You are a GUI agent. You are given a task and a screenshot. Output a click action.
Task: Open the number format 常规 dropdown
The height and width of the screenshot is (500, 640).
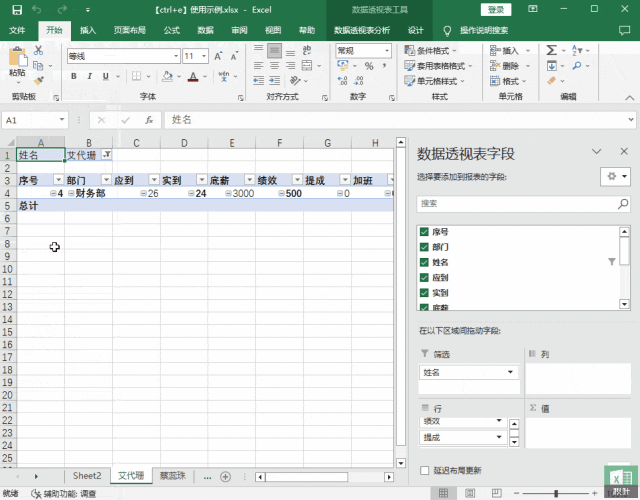tap(387, 51)
